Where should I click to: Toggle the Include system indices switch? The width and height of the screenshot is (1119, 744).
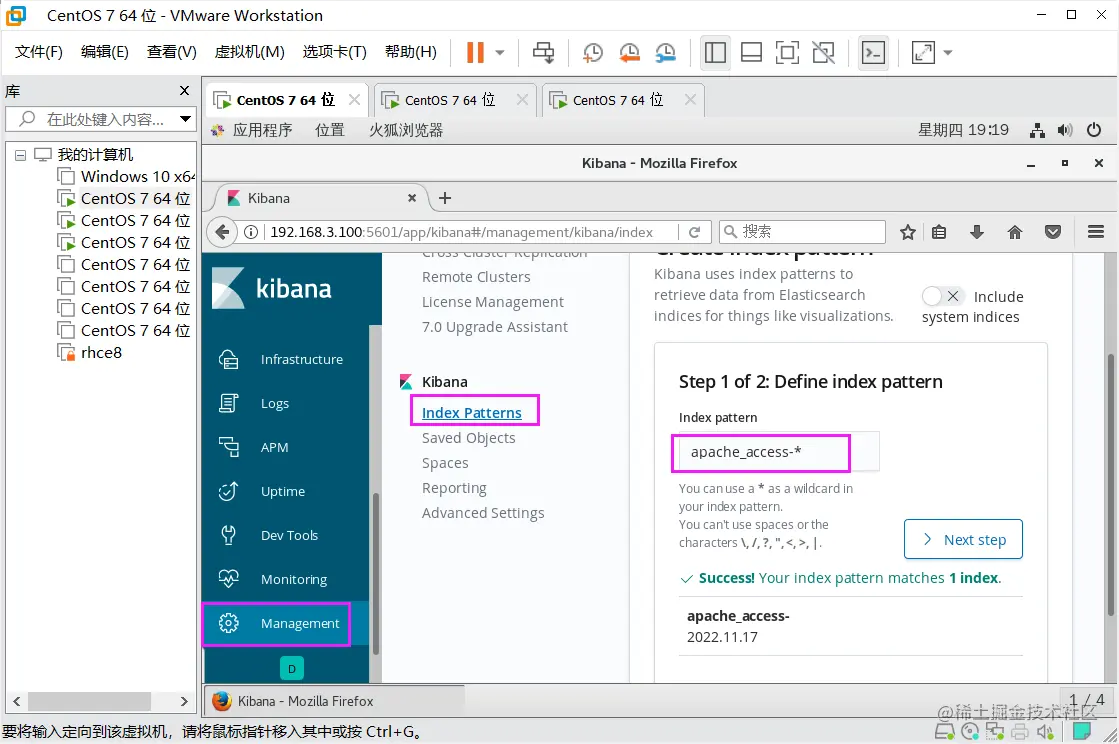tap(943, 296)
